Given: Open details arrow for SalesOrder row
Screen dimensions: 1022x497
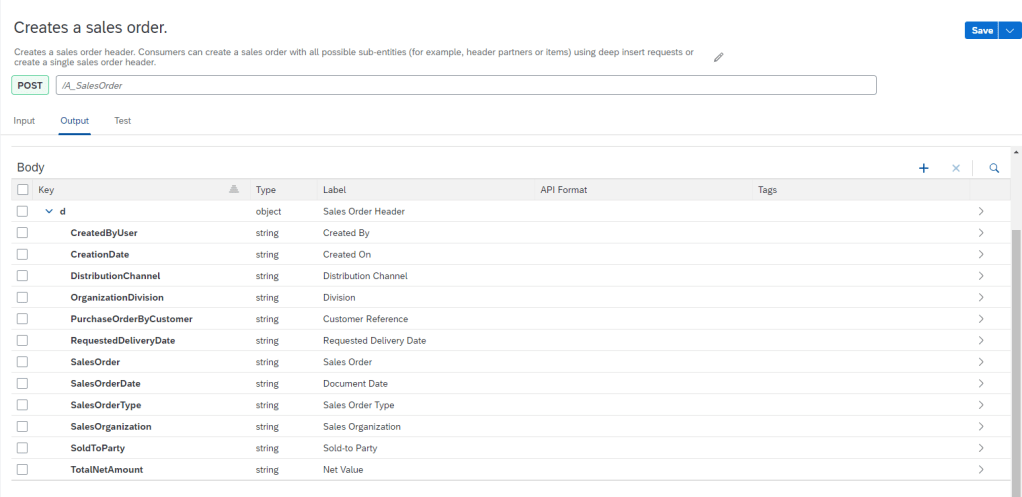Looking at the screenshot, I should click(981, 362).
